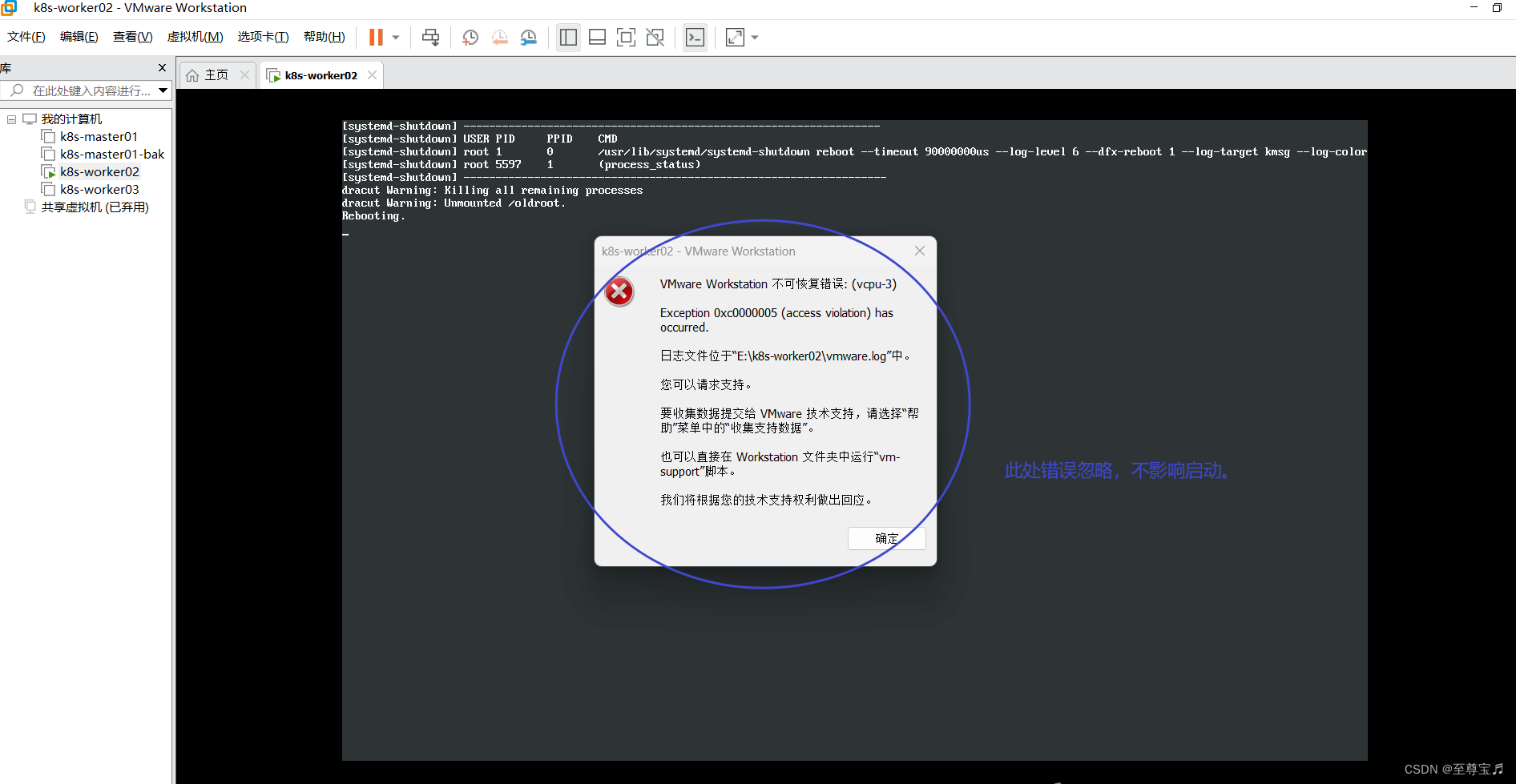Click the Revert to snapshot toolbar icon
This screenshot has width=1516, height=784.
point(499,38)
